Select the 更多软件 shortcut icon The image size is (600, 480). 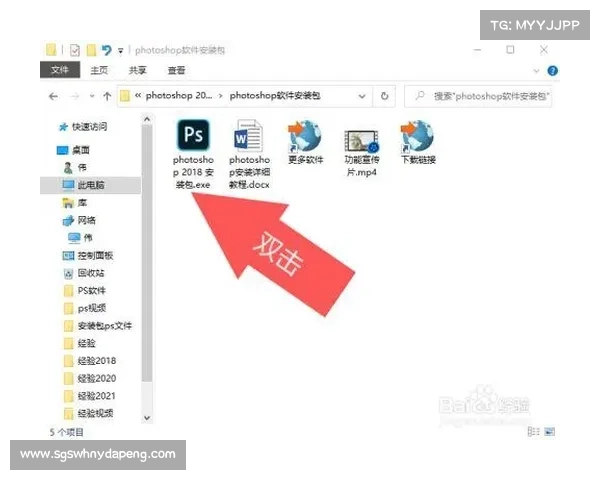305,142
